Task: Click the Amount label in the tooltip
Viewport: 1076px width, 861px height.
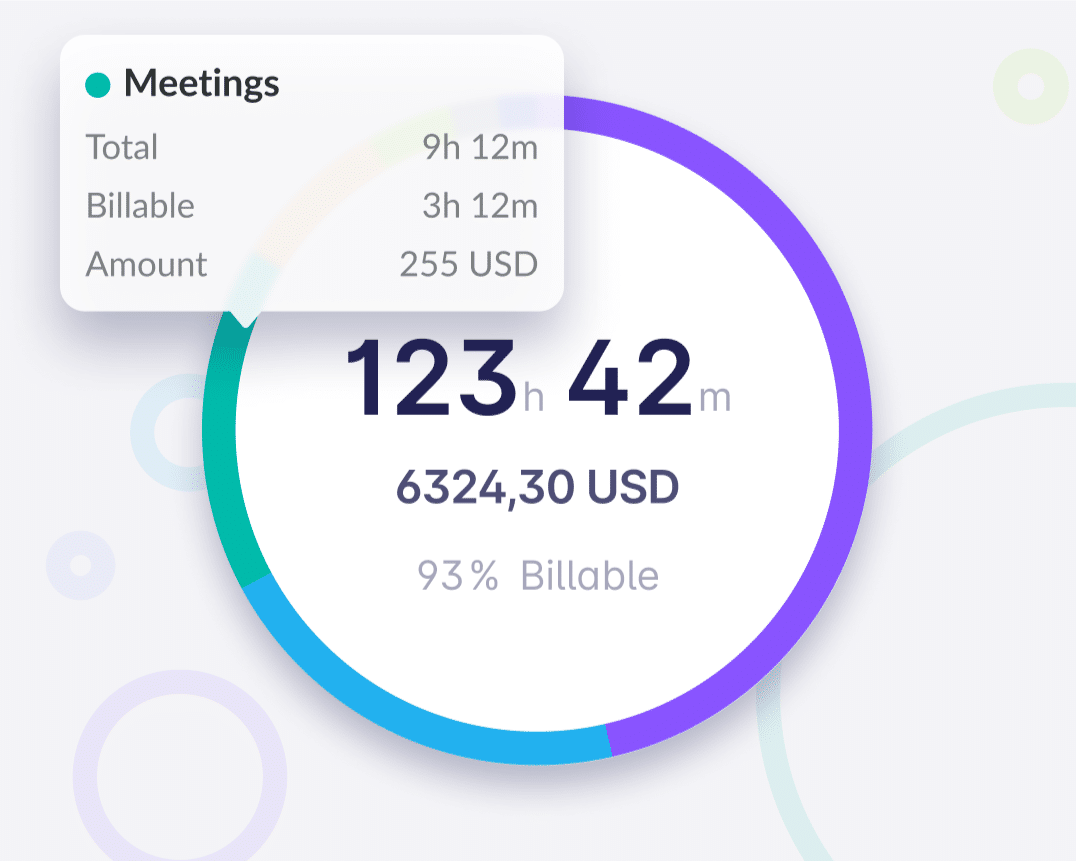Action: click(146, 264)
